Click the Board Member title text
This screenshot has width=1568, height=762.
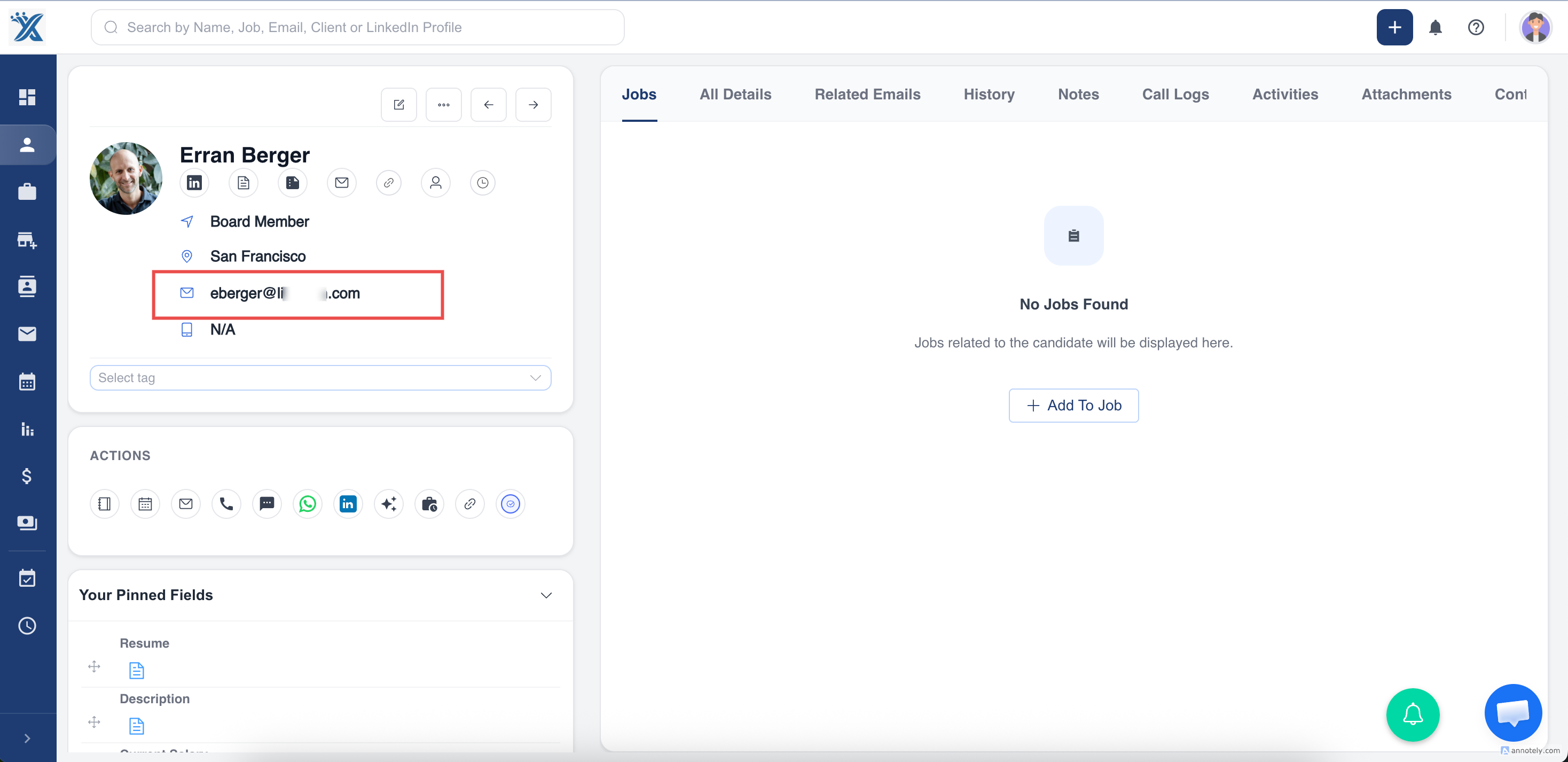(x=260, y=222)
